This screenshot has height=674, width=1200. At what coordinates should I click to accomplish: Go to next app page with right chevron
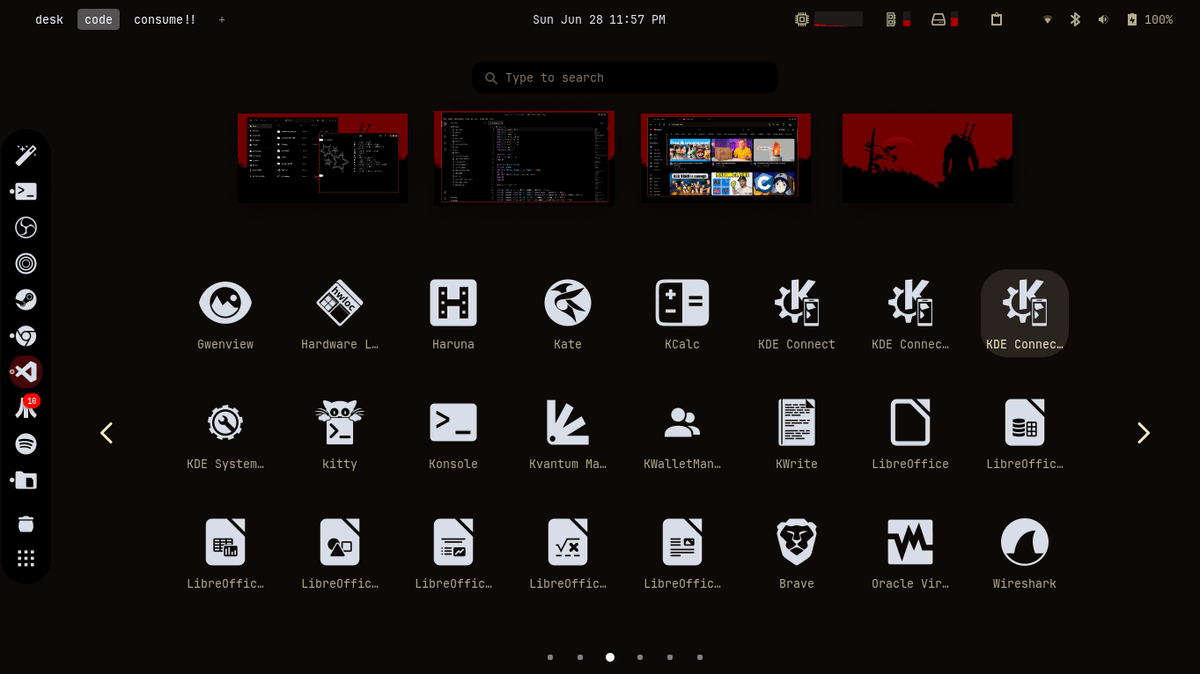click(1144, 433)
